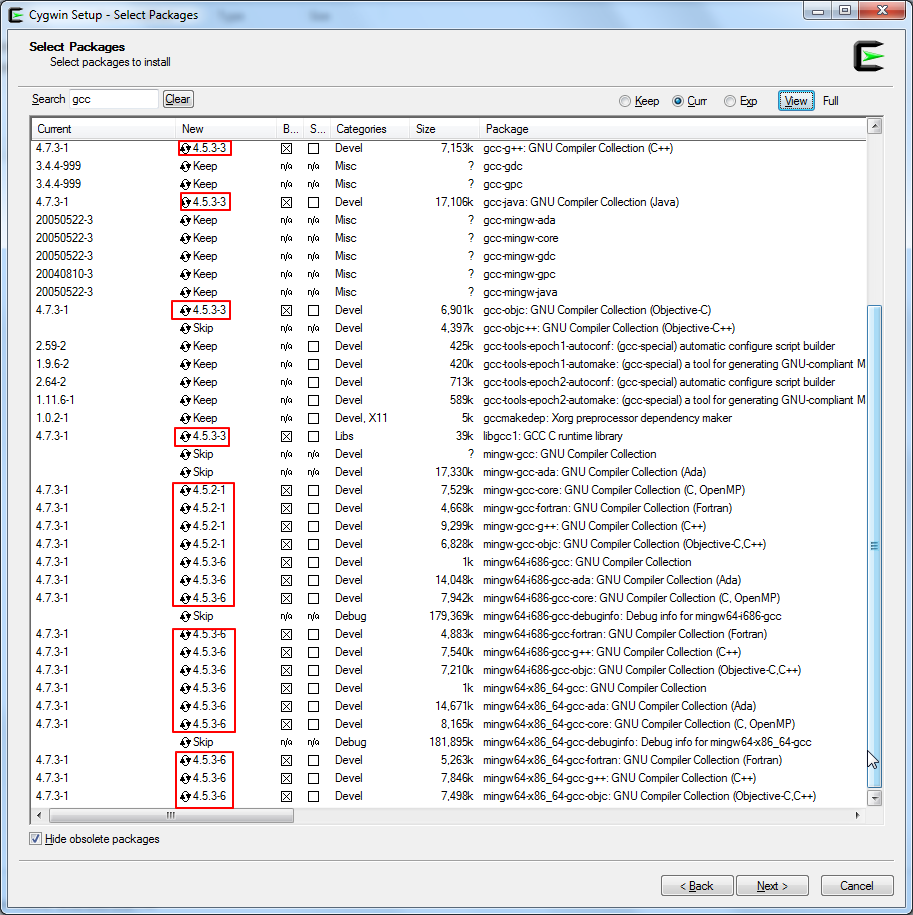Click the cycle icon for gcc-g++ row

186,148
